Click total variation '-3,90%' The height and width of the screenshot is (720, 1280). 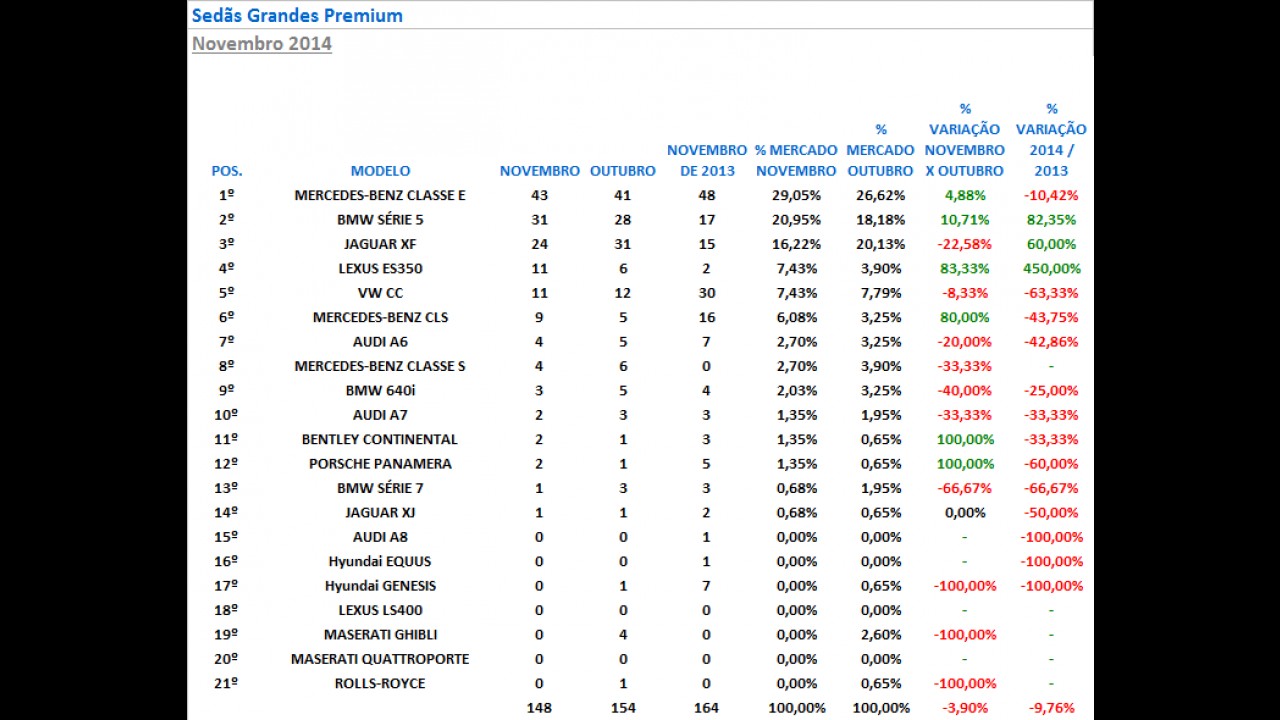click(965, 708)
